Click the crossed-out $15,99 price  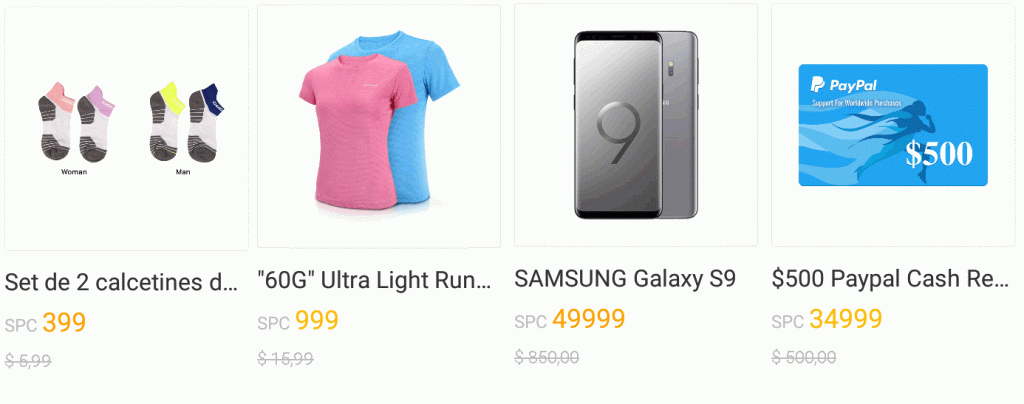[285, 358]
